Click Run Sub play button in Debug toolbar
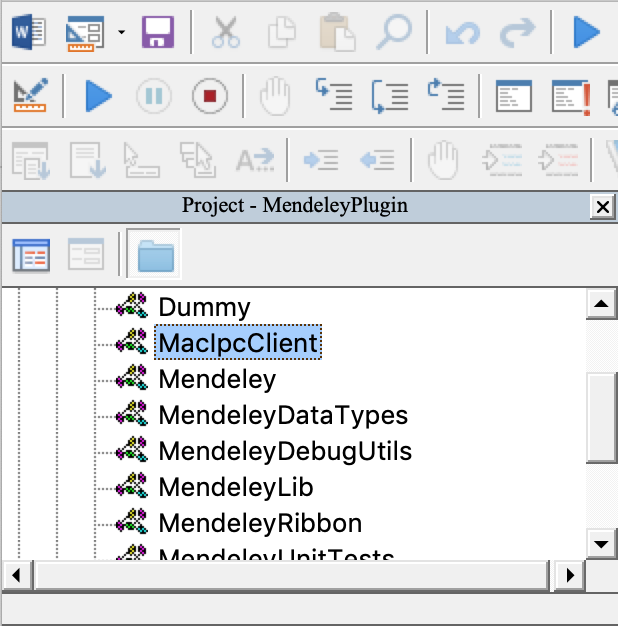The height and width of the screenshot is (626, 618). click(98, 96)
